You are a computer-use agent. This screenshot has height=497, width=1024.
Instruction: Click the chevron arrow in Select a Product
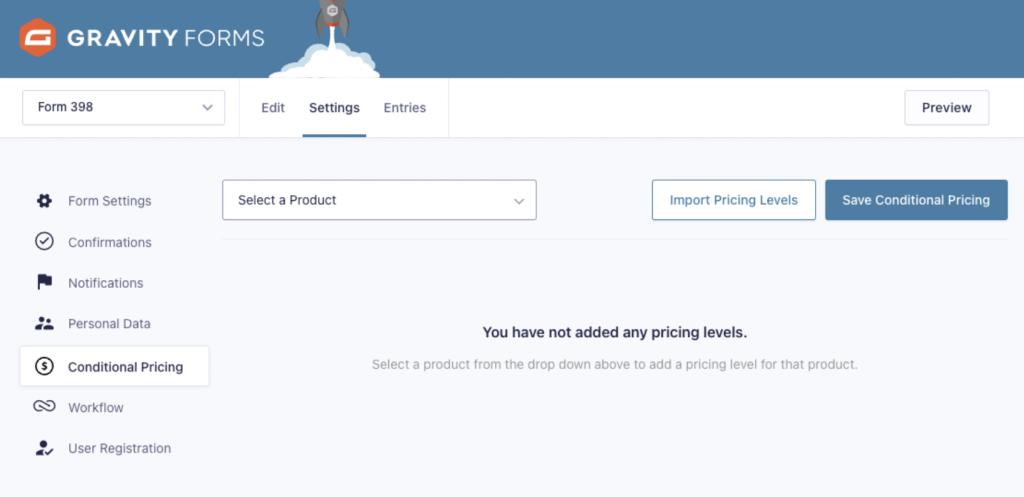[x=519, y=201]
